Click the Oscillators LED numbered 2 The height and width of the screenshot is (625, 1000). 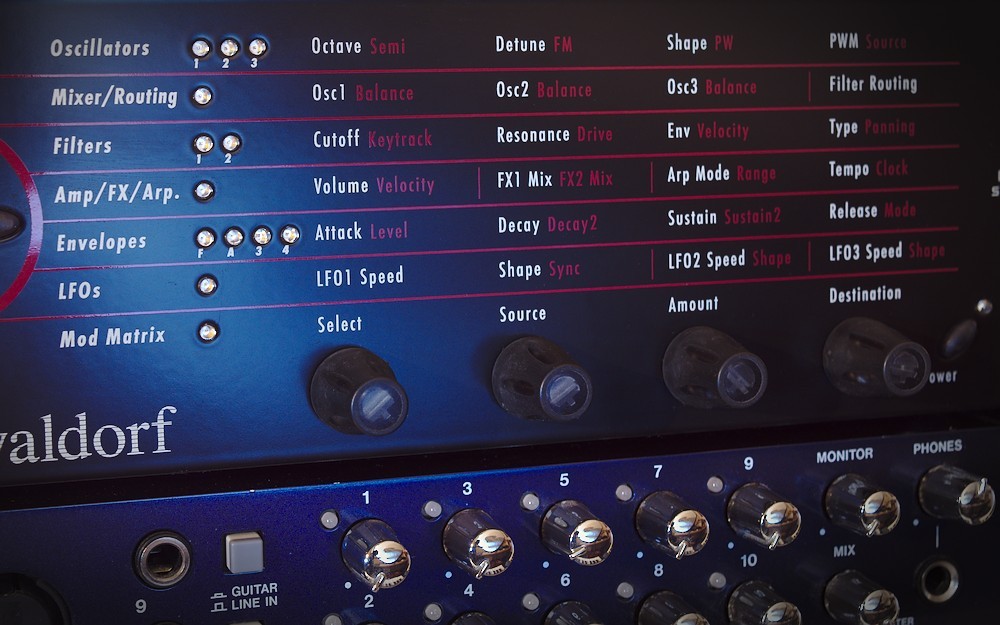[229, 47]
